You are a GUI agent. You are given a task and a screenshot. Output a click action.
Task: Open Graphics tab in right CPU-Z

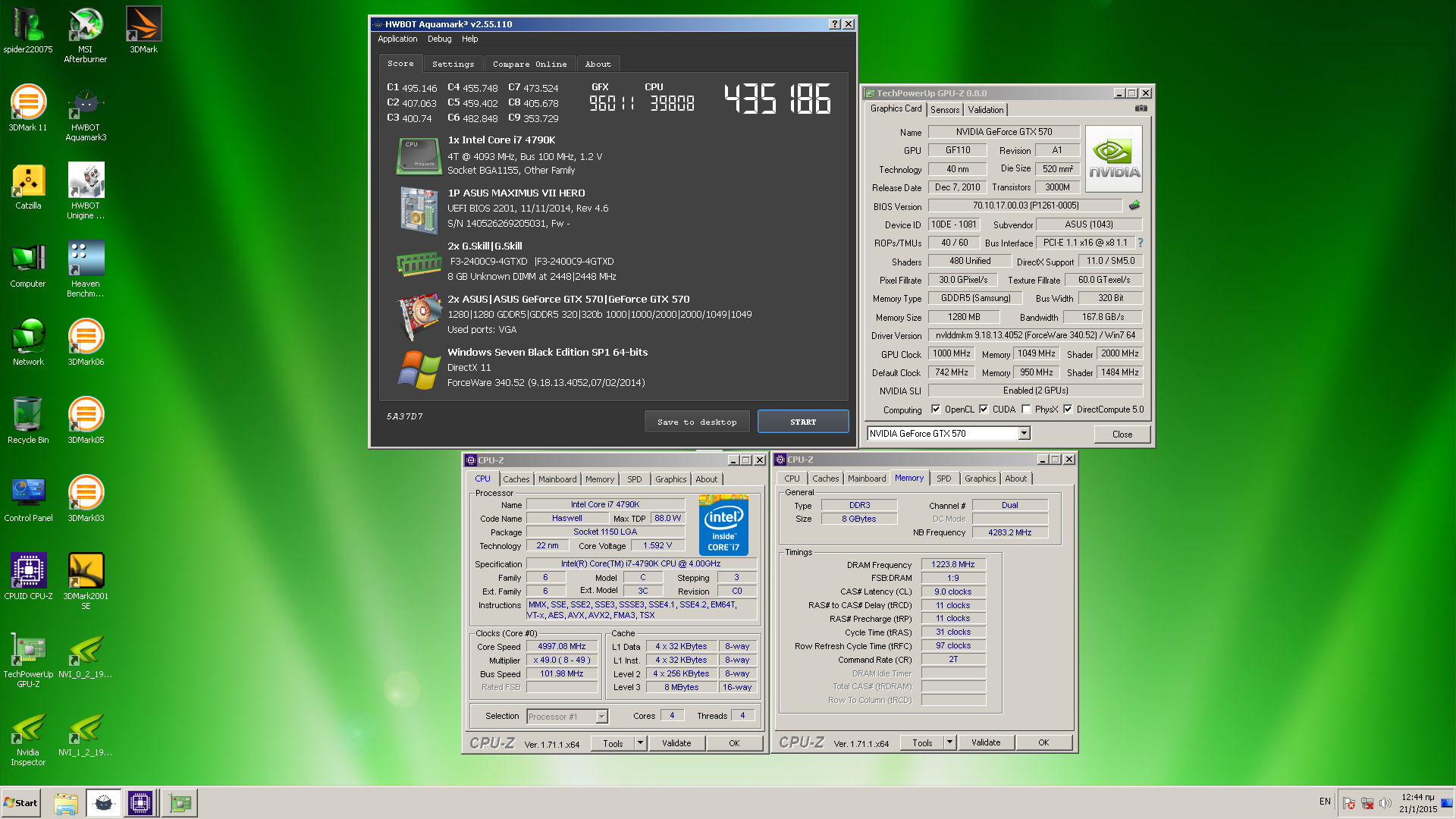coord(980,479)
